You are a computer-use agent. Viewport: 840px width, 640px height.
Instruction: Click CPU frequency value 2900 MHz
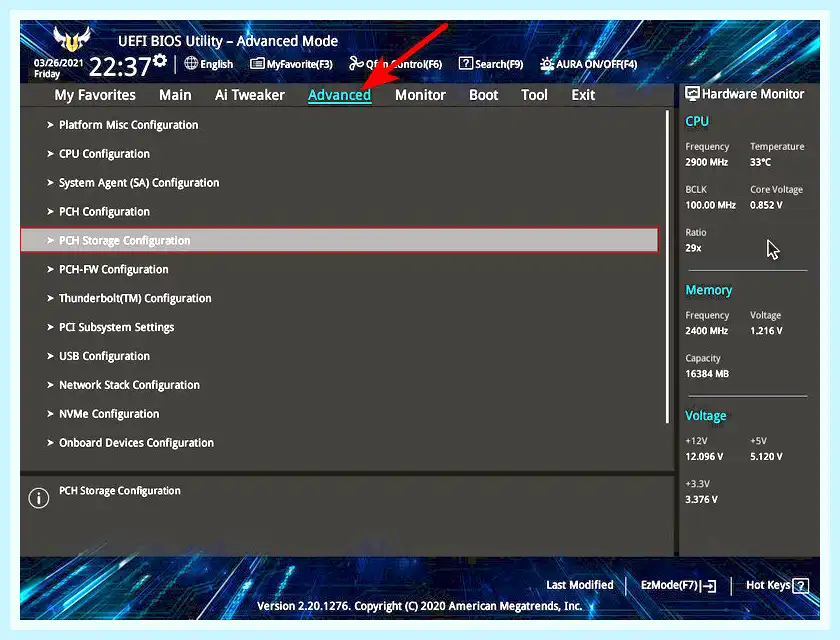tap(706, 162)
